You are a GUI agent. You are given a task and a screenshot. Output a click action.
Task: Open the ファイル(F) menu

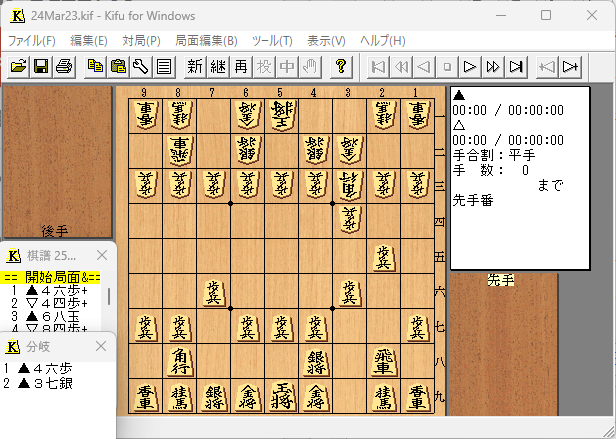click(x=31, y=40)
